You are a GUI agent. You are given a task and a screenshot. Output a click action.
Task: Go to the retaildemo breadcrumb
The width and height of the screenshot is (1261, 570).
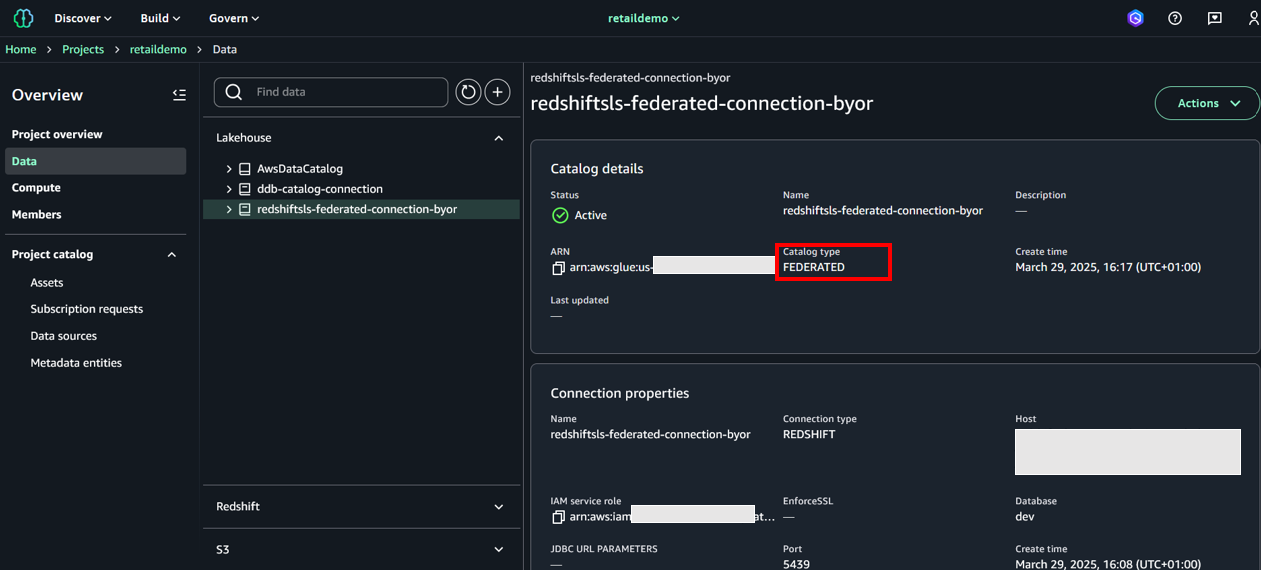[x=158, y=49]
